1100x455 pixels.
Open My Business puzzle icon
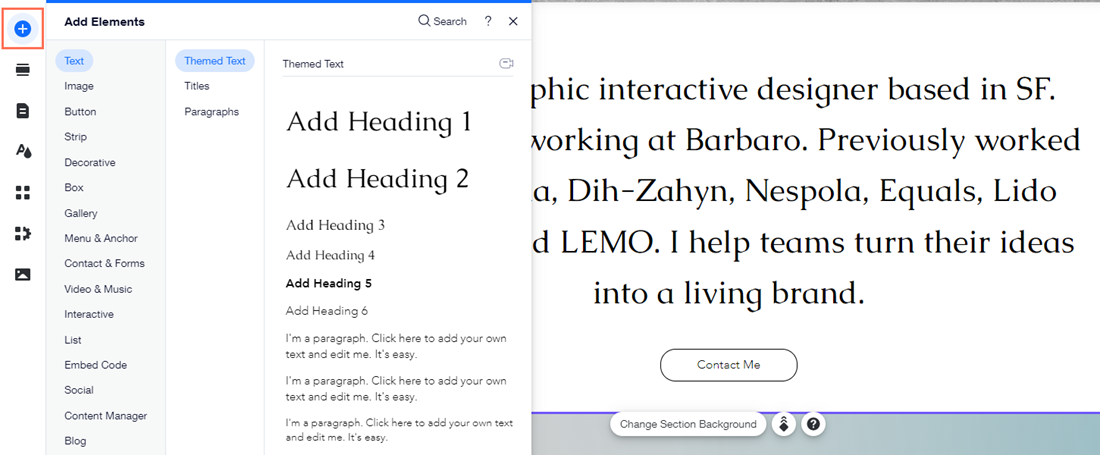(x=22, y=233)
